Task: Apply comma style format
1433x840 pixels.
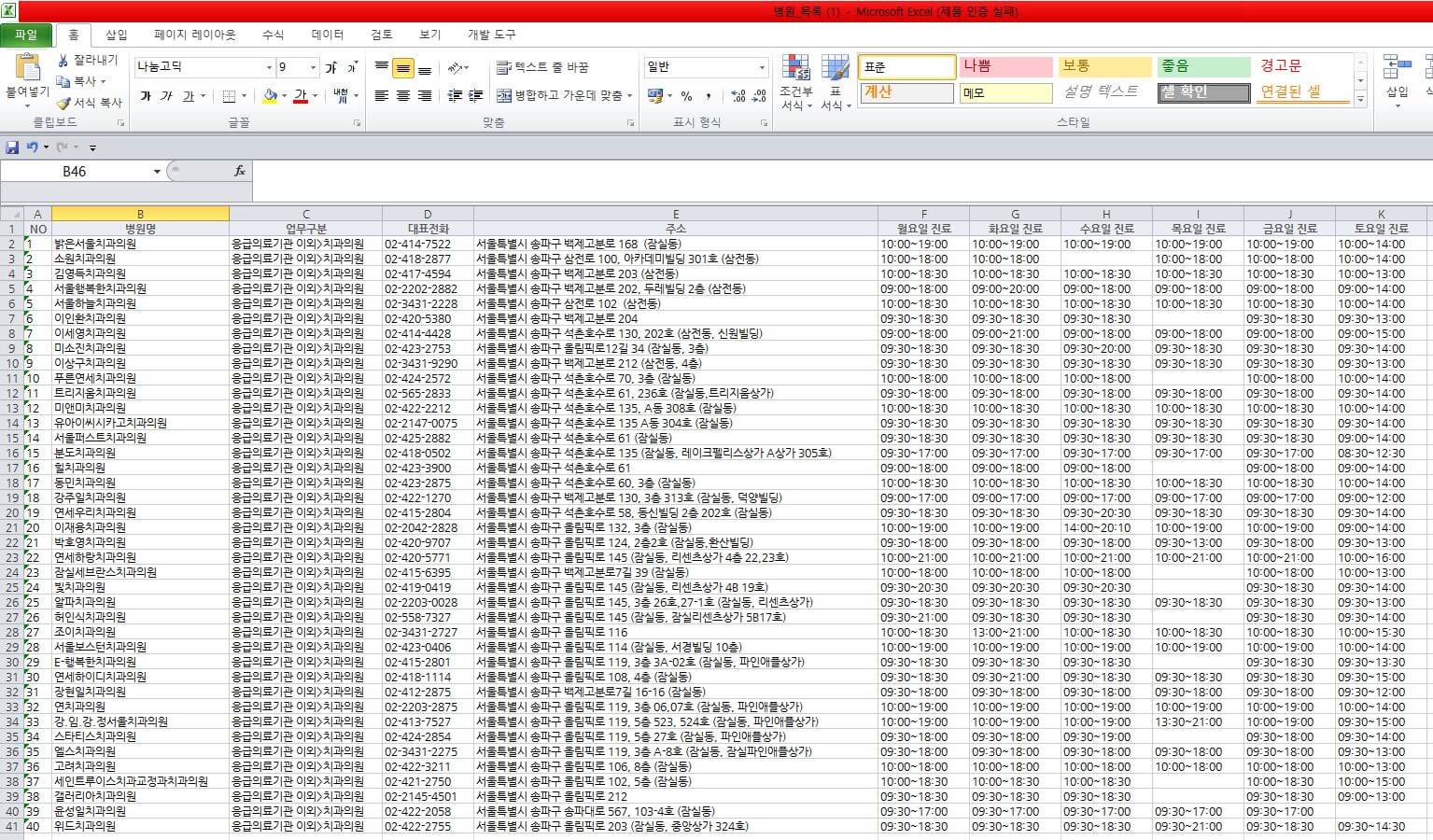Action: tap(709, 95)
